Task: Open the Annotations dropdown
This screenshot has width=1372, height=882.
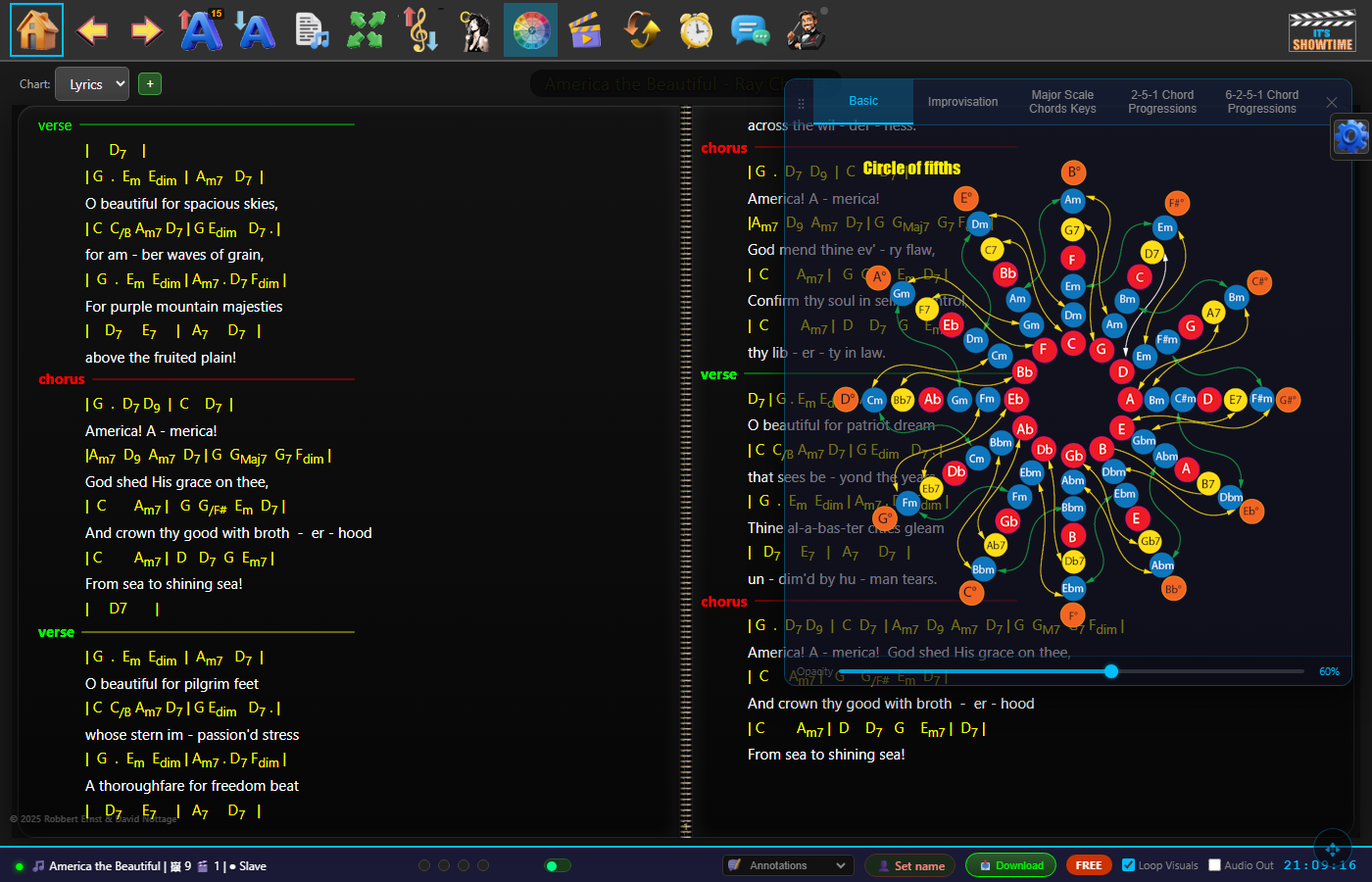Action: (x=788, y=865)
